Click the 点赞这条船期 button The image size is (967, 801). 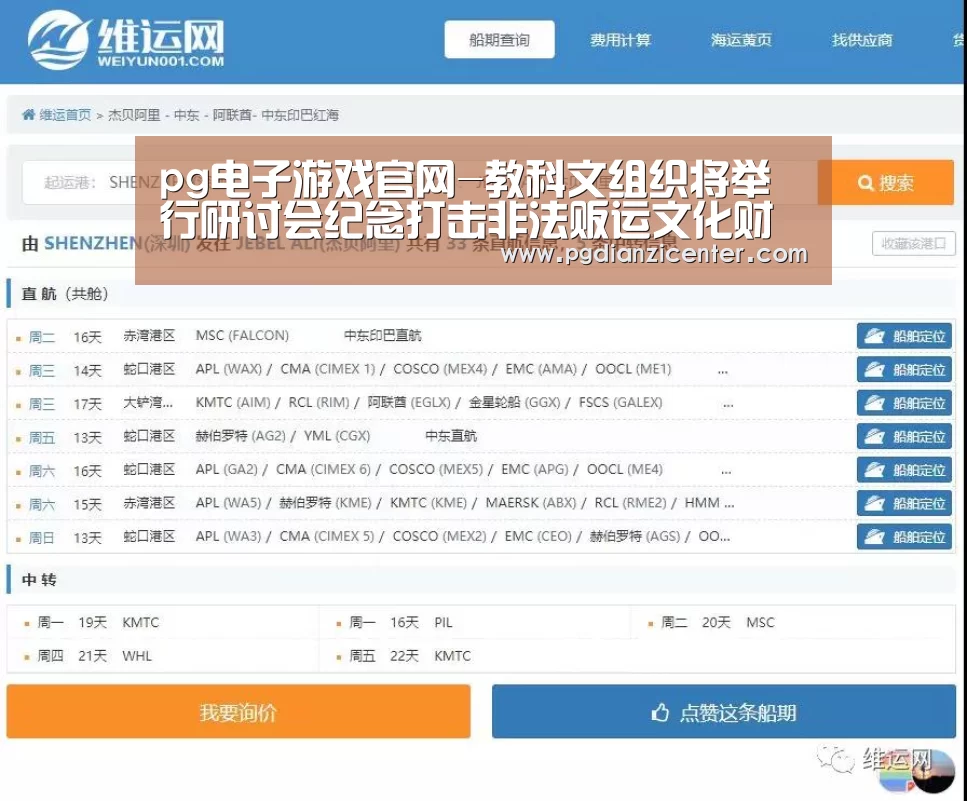click(724, 712)
